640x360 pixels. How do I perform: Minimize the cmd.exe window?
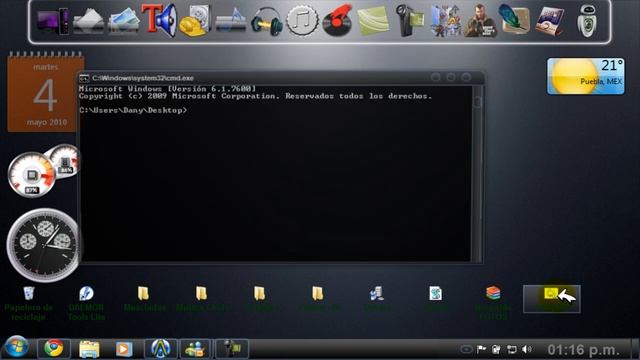tap(436, 77)
